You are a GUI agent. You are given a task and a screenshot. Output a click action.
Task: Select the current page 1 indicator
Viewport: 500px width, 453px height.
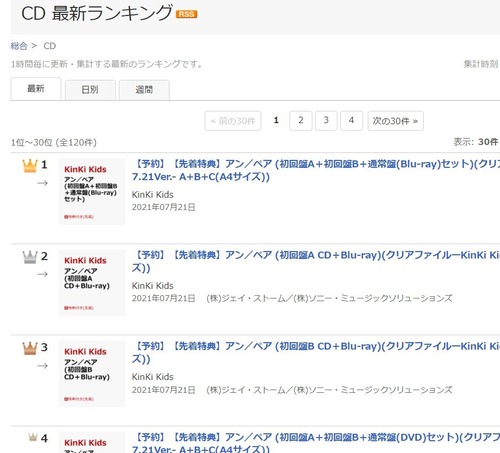(x=276, y=120)
